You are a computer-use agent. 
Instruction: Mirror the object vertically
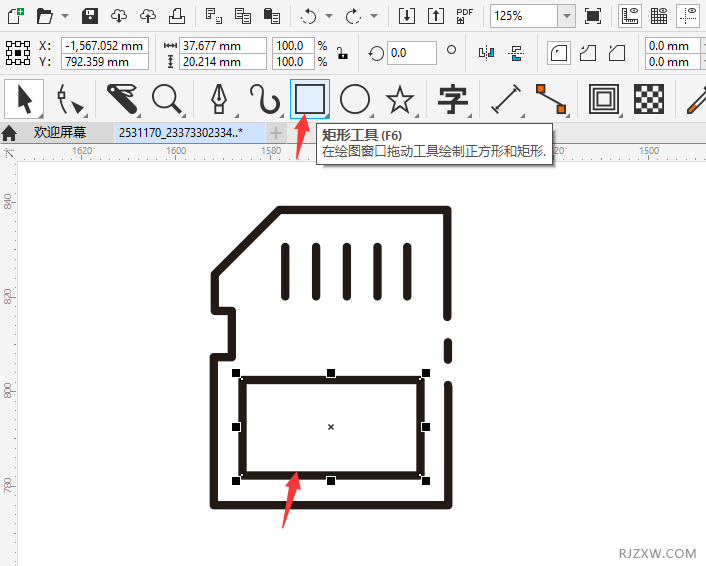click(516, 53)
